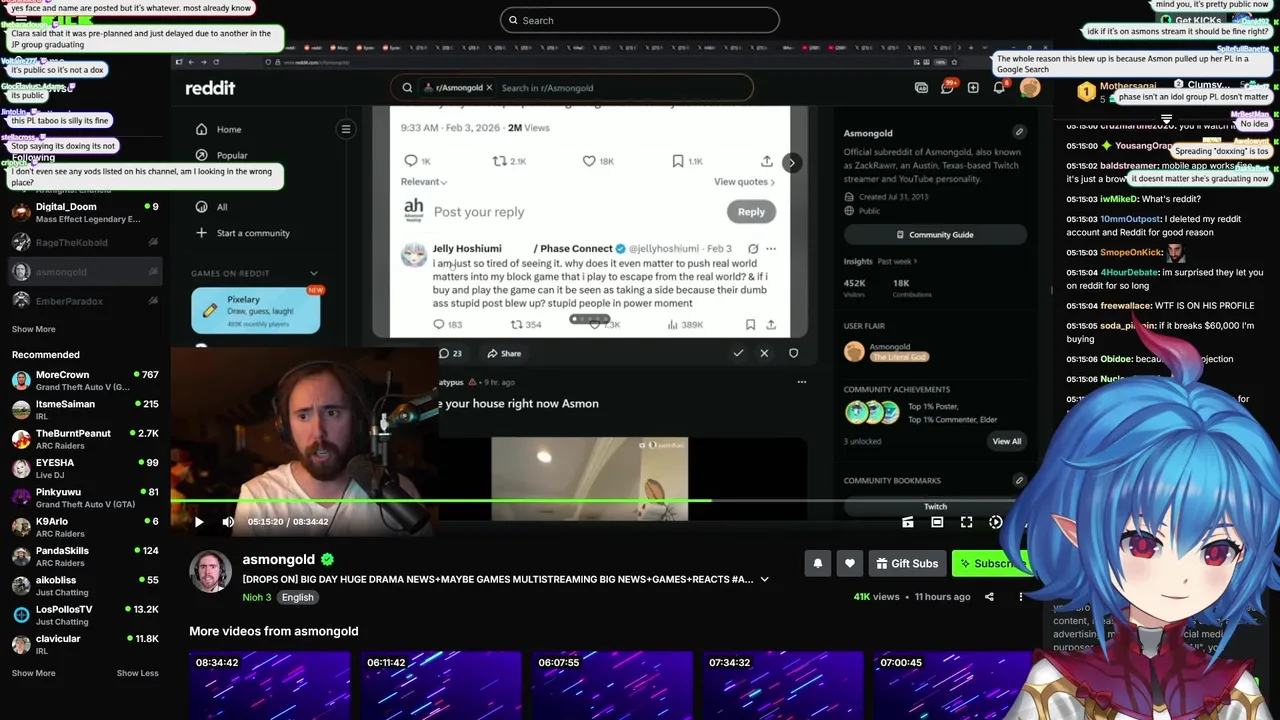Click the reddit logo in the video
1280x720 pixels.
click(210, 88)
